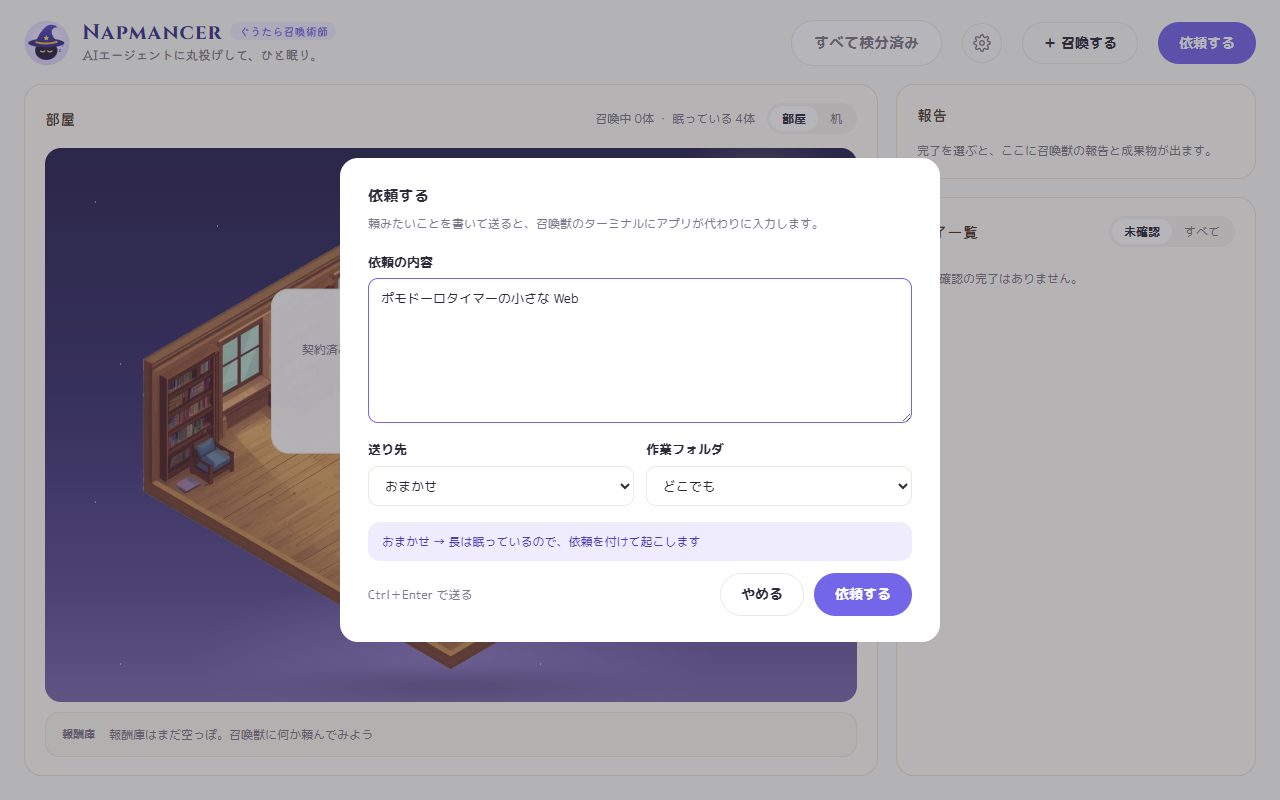Click the 依頼の内容 text area
This screenshot has width=1280, height=800.
[640, 350]
